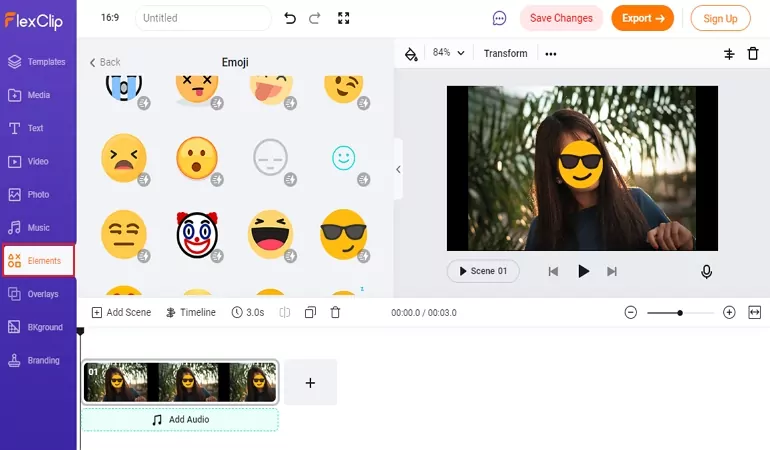This screenshot has width=770, height=450.
Task: Add the angry squinting face emoji
Action: (x=124, y=158)
